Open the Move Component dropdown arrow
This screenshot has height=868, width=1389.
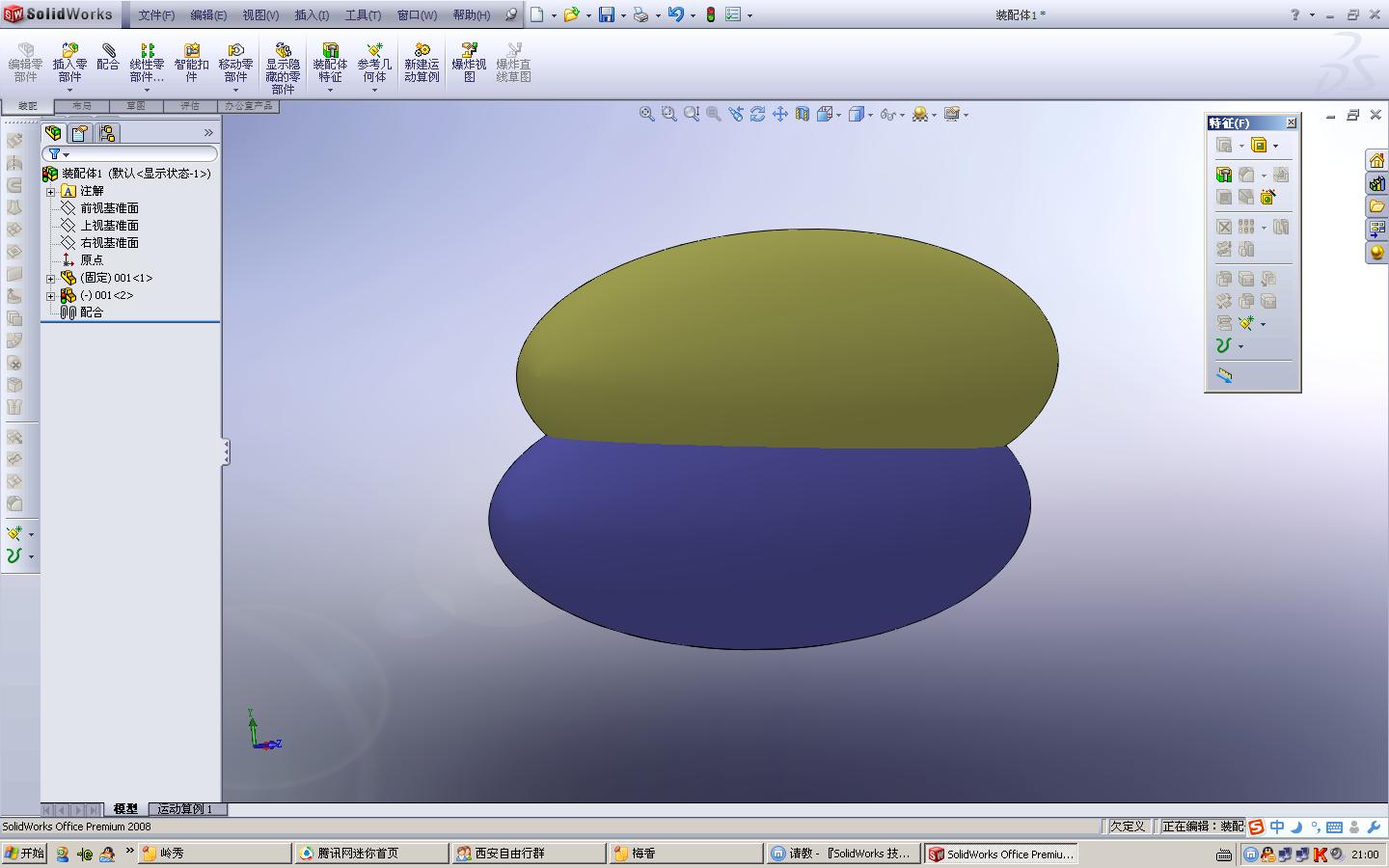[x=235, y=91]
